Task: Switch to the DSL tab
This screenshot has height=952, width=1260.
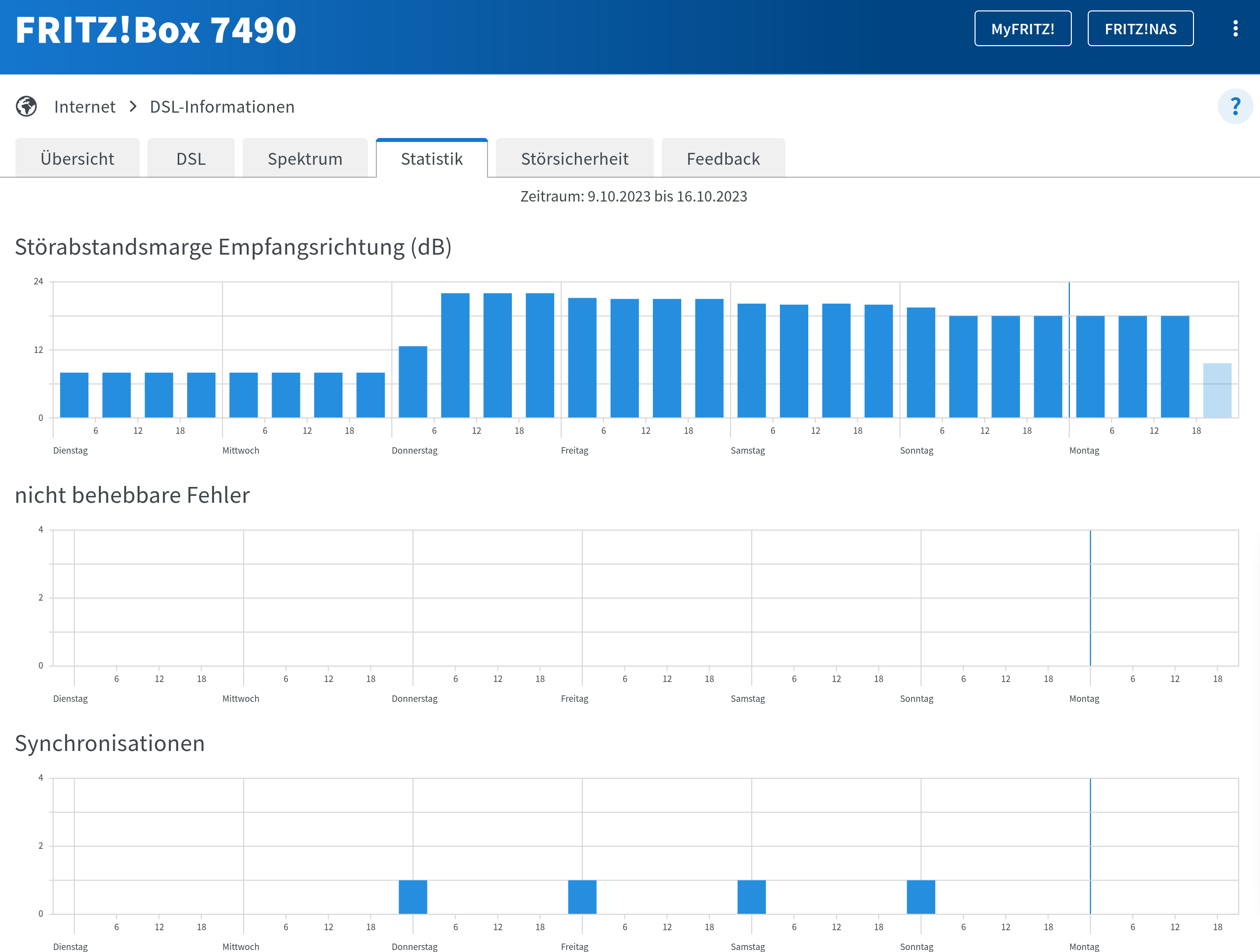Action: click(x=191, y=158)
